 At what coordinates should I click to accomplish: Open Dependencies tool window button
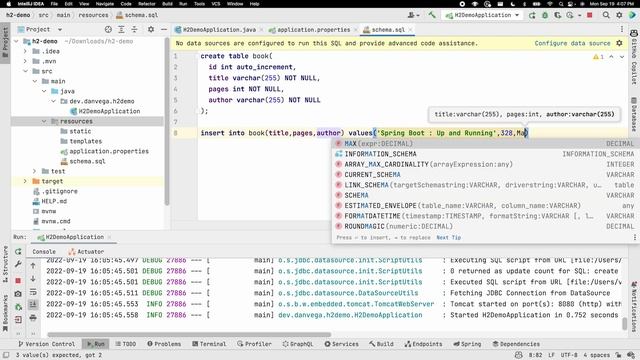pos(516,344)
